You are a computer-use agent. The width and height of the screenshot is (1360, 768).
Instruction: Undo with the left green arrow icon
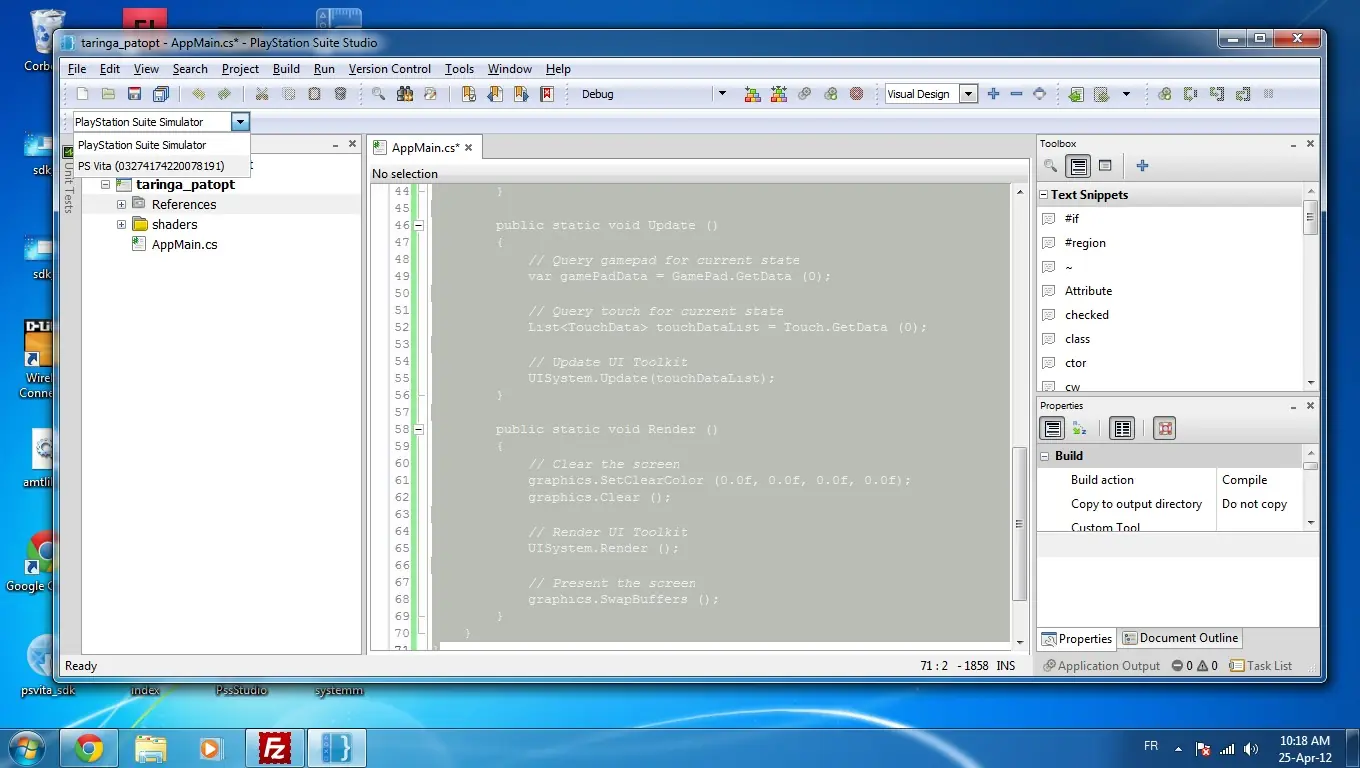pos(198,94)
